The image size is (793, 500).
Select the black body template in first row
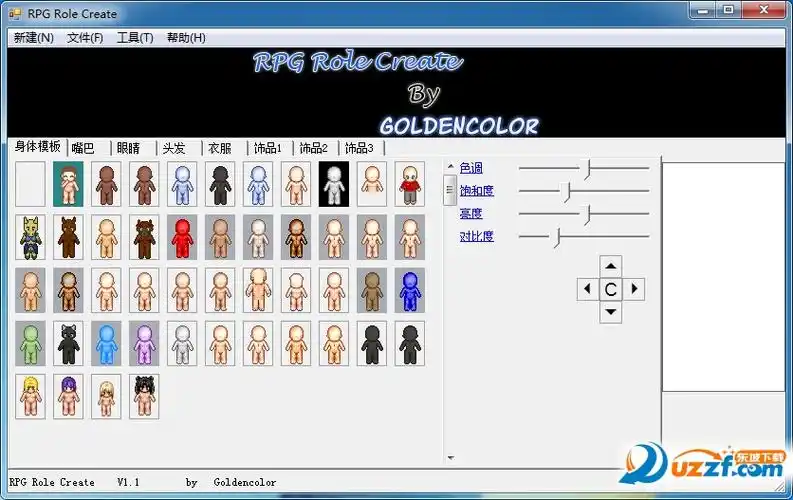220,184
